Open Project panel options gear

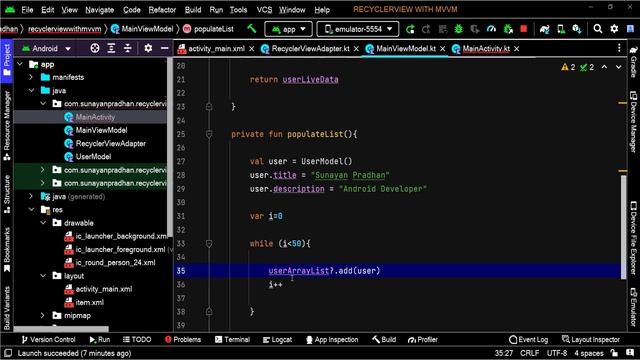tap(148, 49)
